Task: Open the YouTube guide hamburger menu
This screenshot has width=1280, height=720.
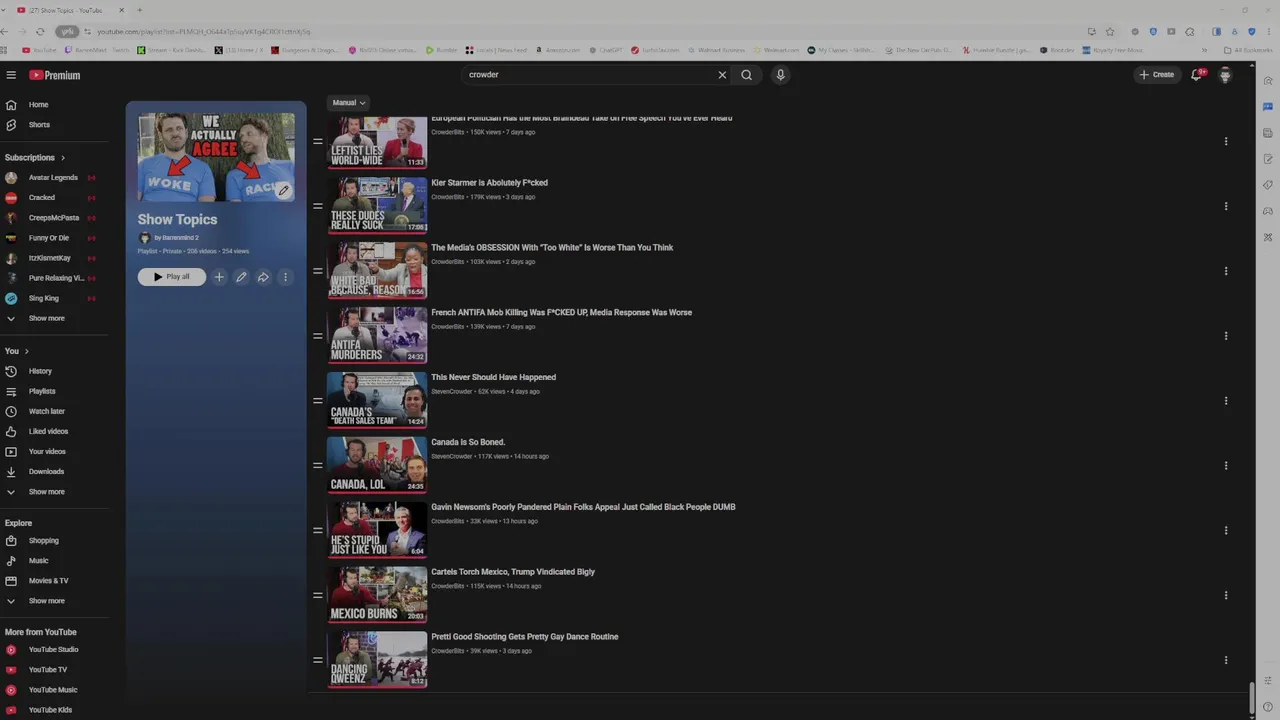Action: [x=11, y=75]
